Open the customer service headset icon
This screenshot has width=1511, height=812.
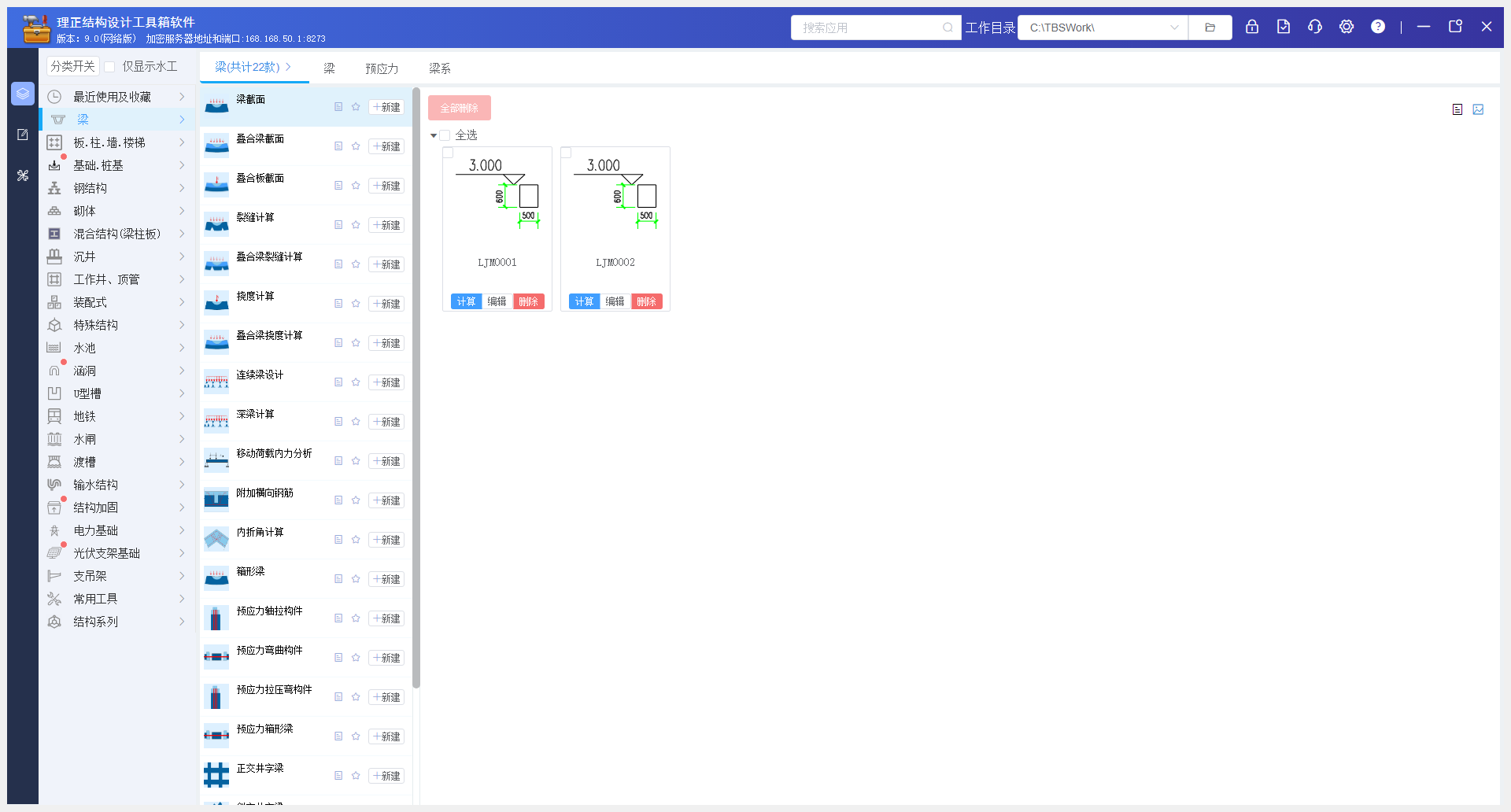1315,27
